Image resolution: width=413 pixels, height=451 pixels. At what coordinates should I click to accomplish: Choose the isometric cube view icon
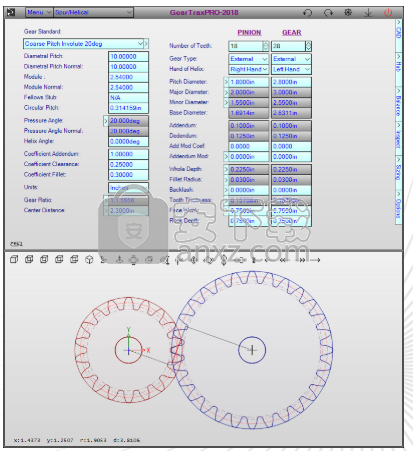tap(89, 260)
